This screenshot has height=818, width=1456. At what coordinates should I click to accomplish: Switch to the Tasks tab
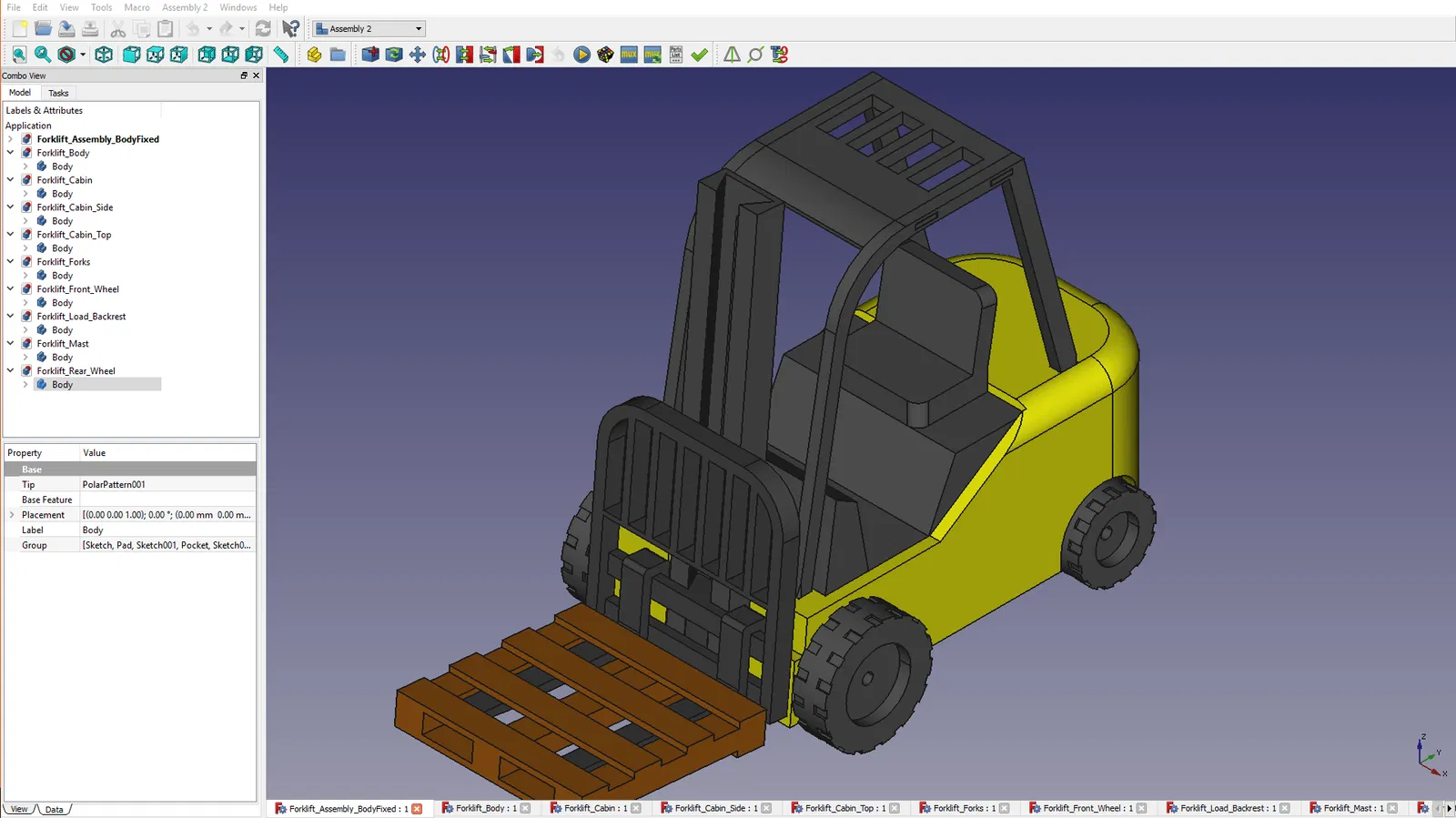58,93
